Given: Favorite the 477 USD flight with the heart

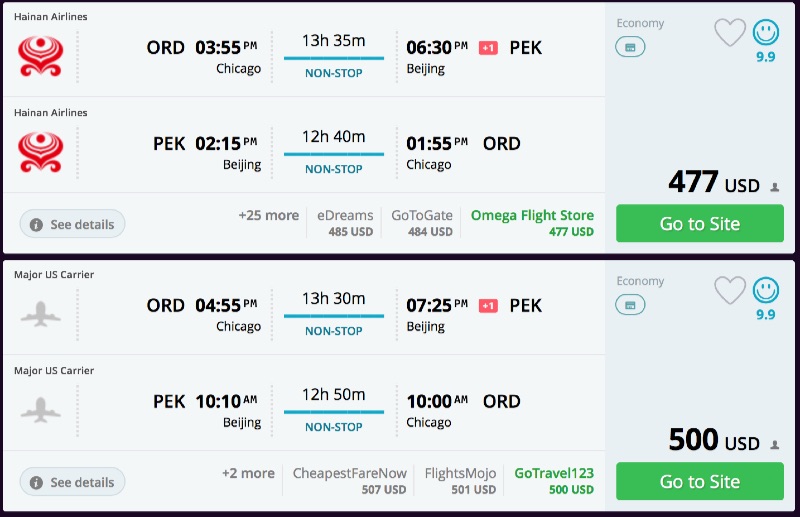Looking at the screenshot, I should 730,33.
